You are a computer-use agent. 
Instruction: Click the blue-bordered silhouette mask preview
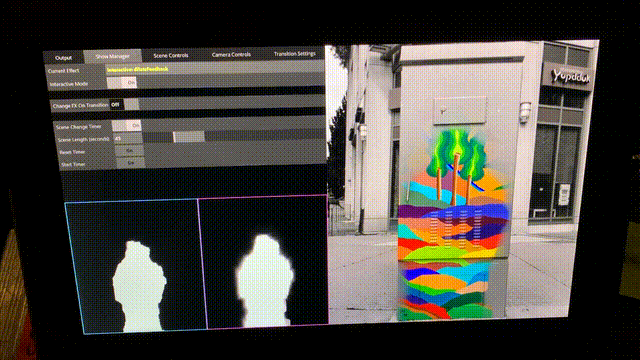[x=136, y=266]
